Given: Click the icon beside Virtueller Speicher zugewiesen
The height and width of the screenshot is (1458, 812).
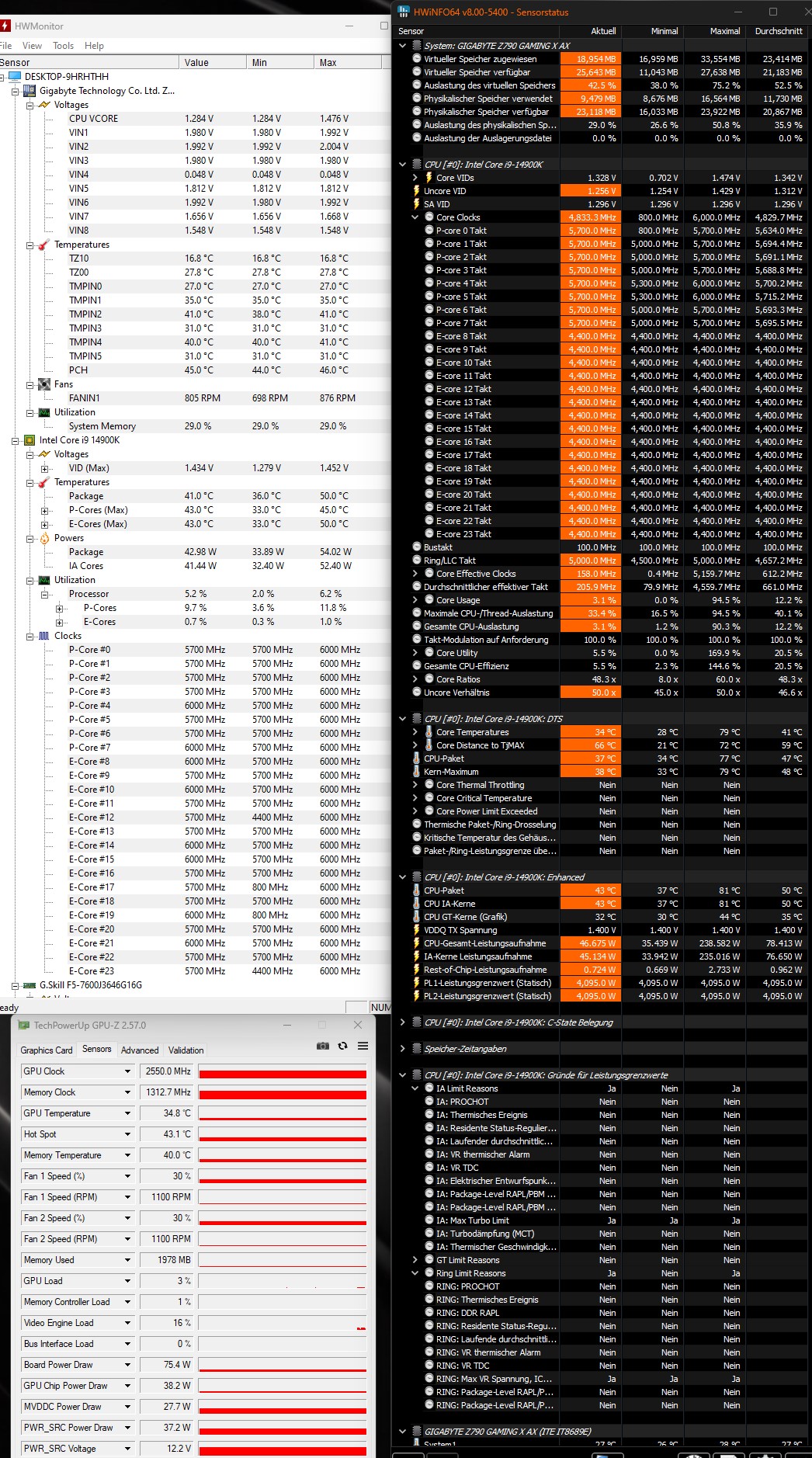Looking at the screenshot, I should [417, 59].
